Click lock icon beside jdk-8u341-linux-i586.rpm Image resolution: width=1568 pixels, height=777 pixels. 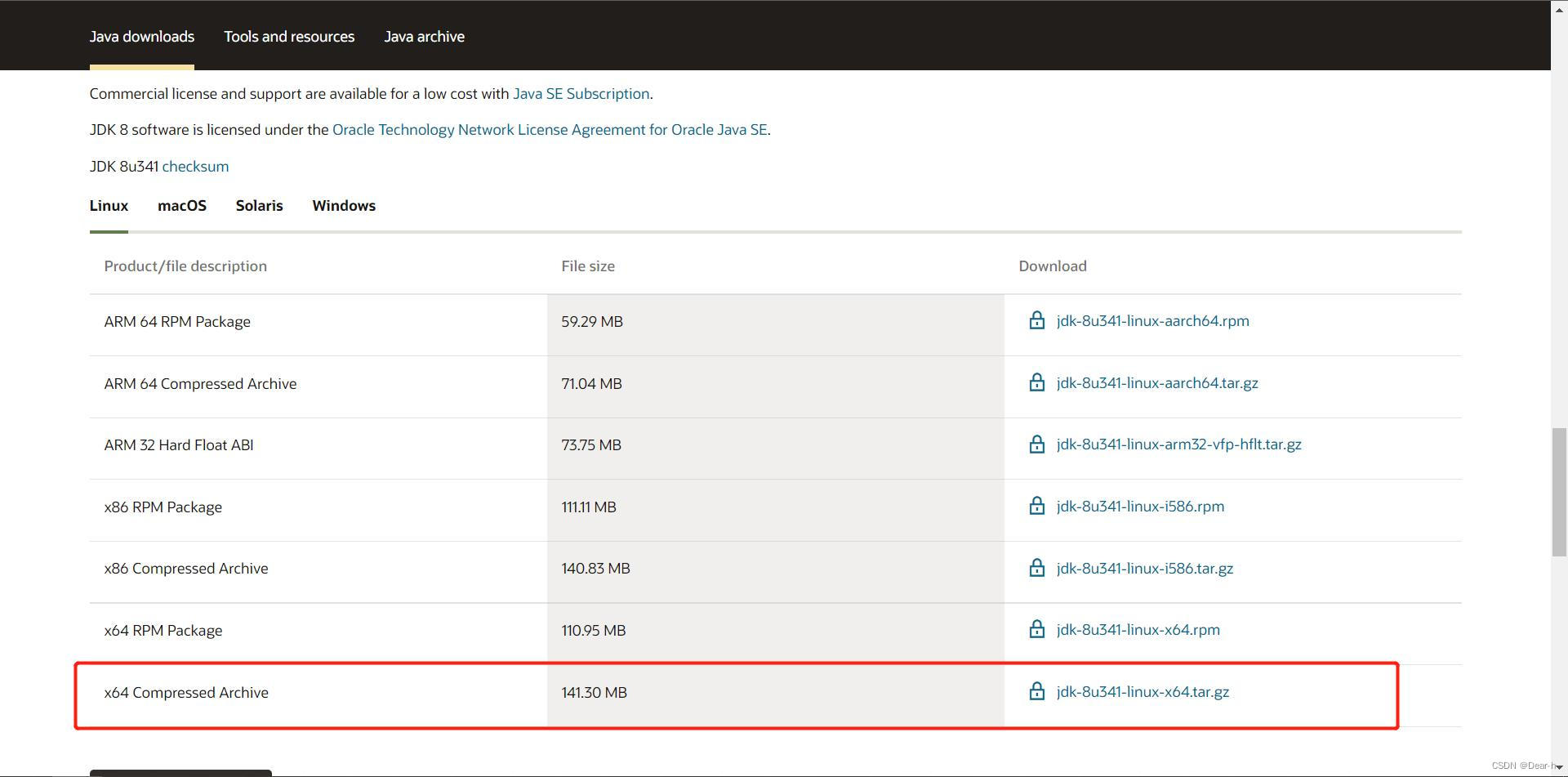(1036, 506)
